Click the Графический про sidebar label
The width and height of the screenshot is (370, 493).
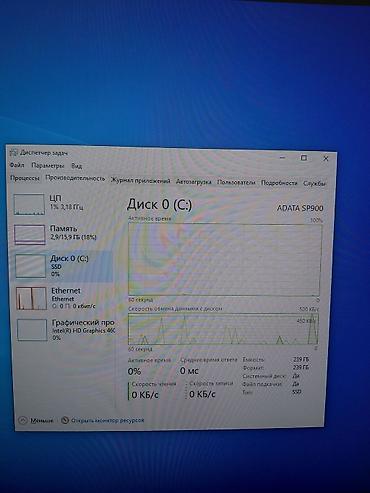coord(83,322)
